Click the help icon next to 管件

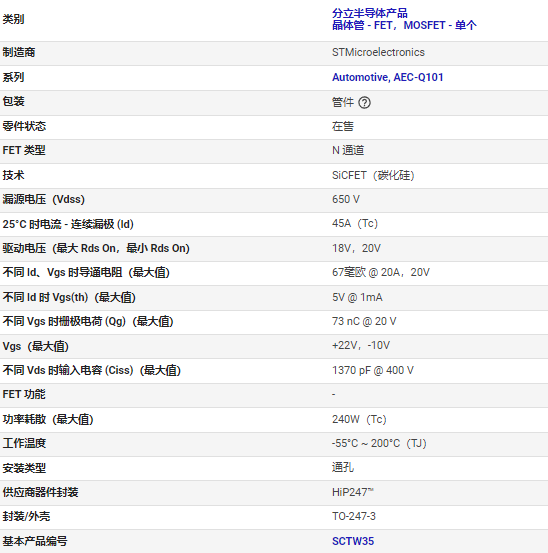click(x=364, y=103)
